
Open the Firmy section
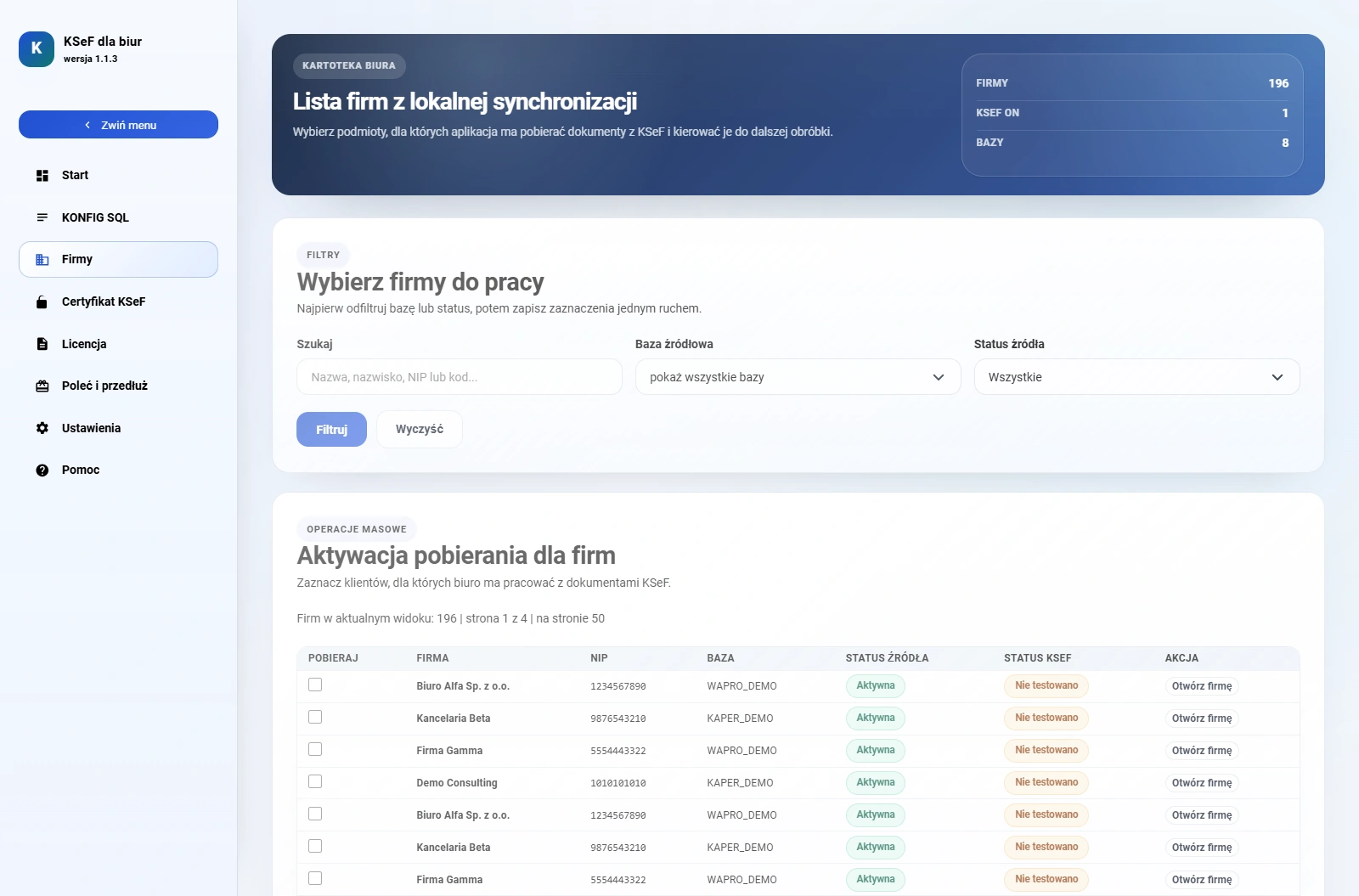118,259
